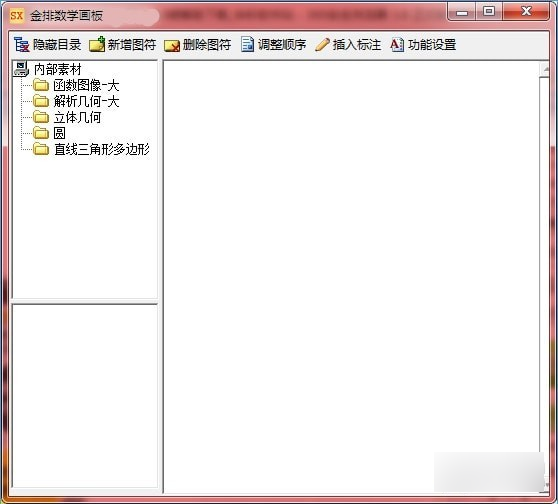Click the 功能设置 font icon

397,44
